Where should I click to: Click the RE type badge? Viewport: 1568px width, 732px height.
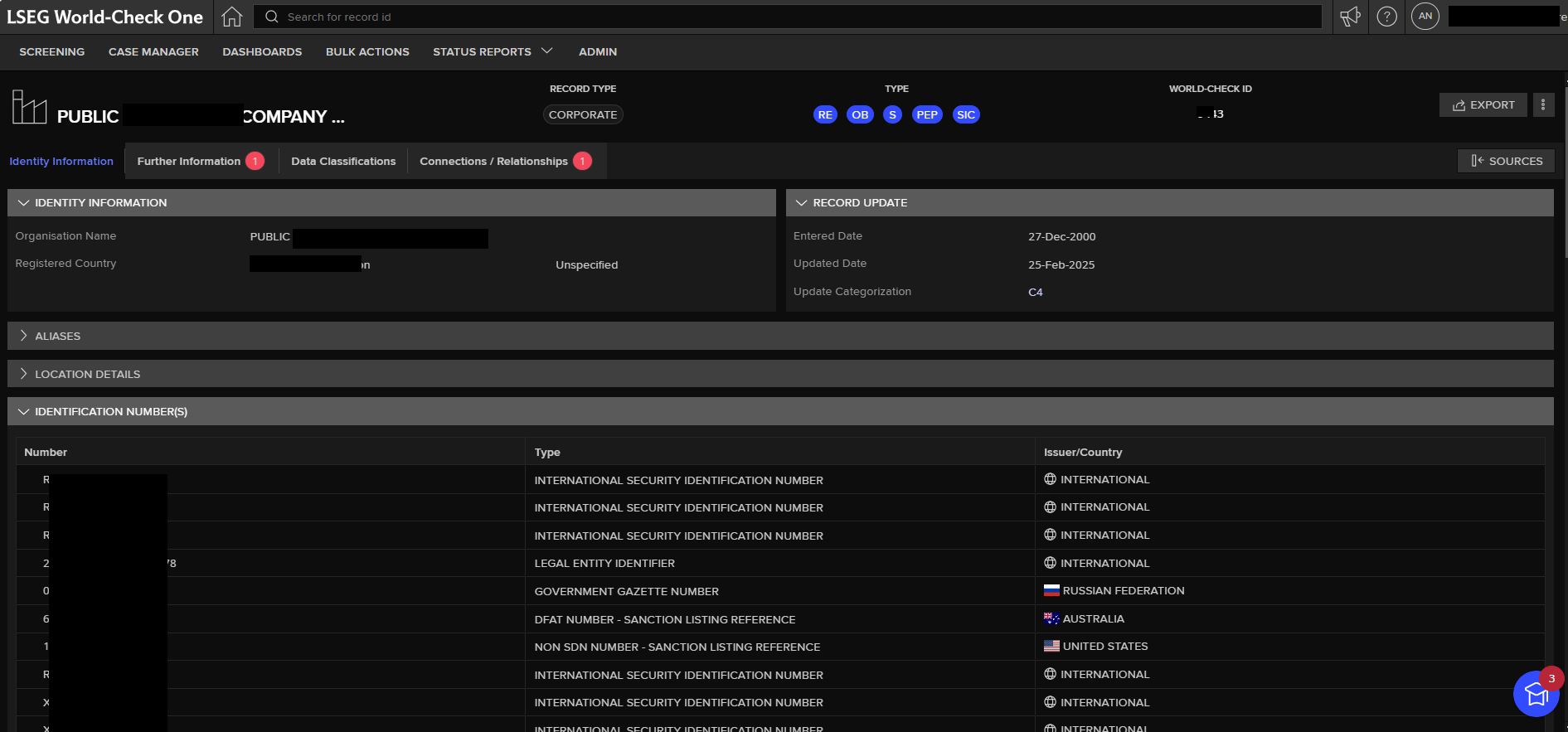click(825, 114)
